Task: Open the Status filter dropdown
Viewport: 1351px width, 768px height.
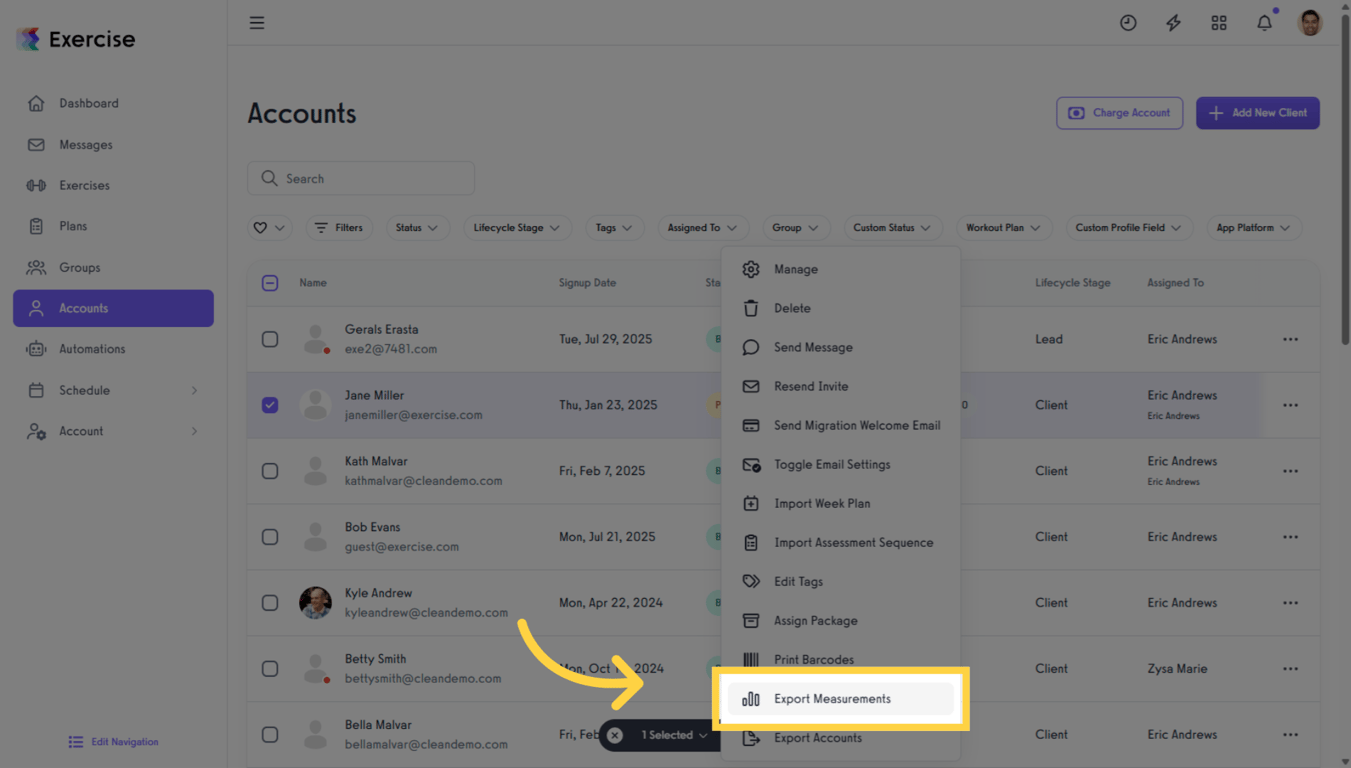Action: click(x=417, y=227)
